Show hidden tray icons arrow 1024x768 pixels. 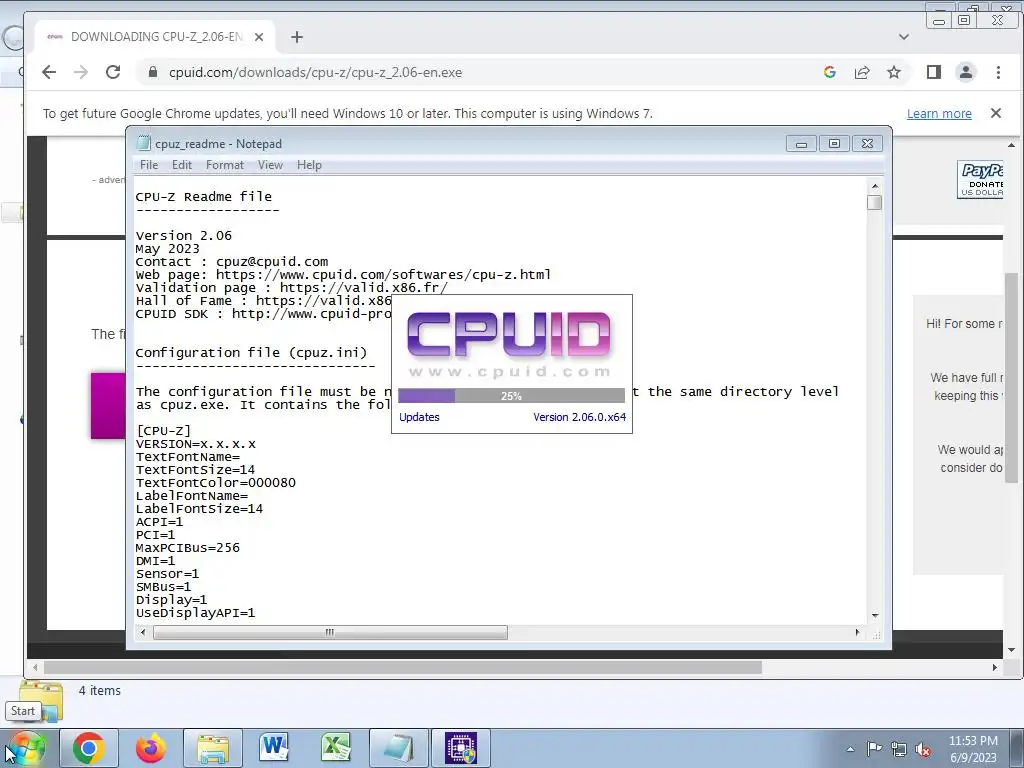(850, 749)
